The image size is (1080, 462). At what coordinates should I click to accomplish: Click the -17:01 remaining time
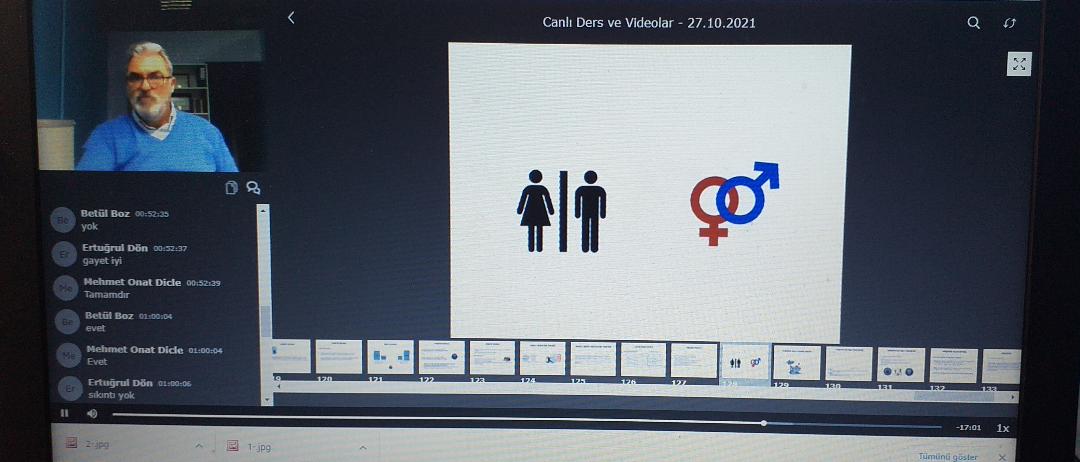pyautogui.click(x=968, y=428)
